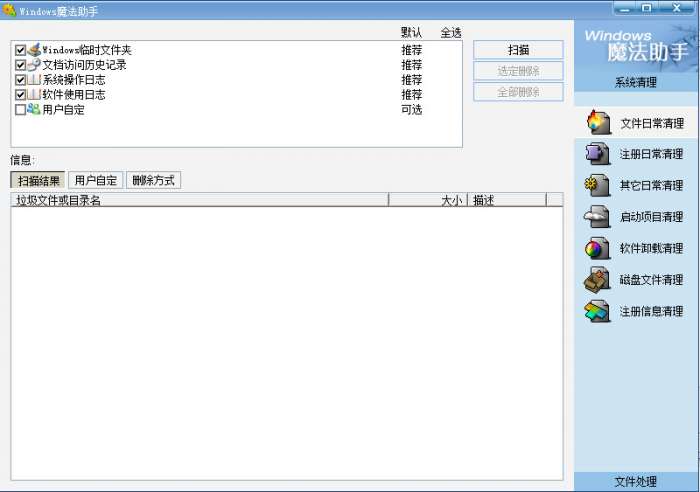This screenshot has width=700, height=492.
Task: Switch to the 扫描结果 tab
Action: coord(38,180)
